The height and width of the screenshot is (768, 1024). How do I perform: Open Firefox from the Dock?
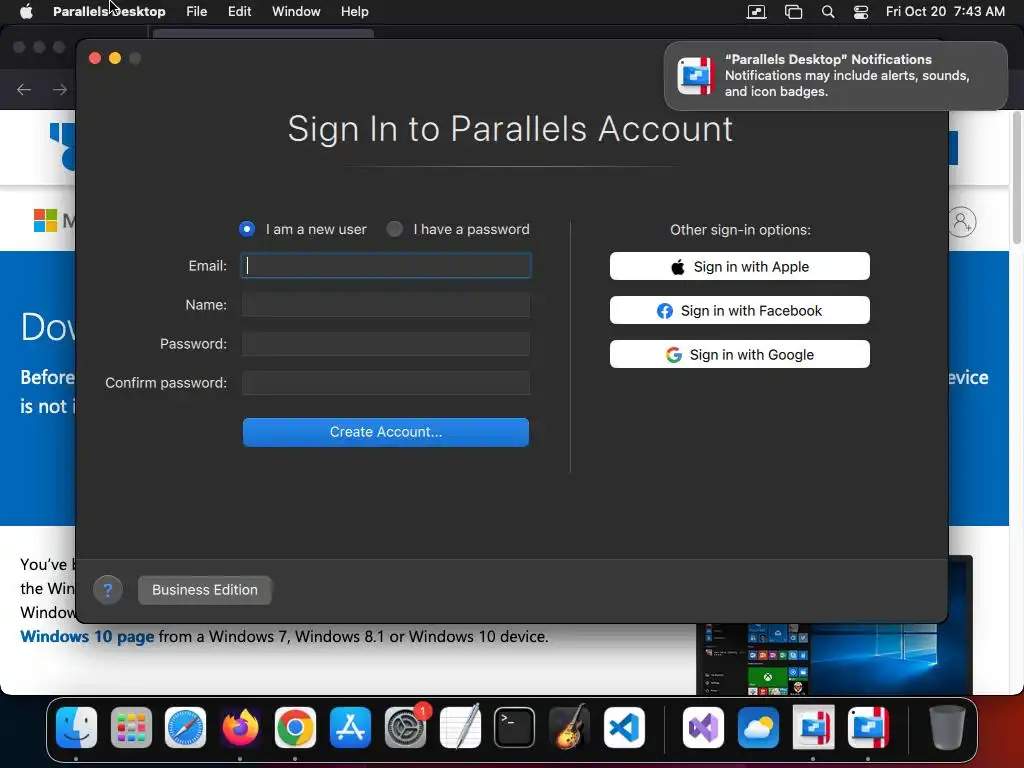coord(240,728)
